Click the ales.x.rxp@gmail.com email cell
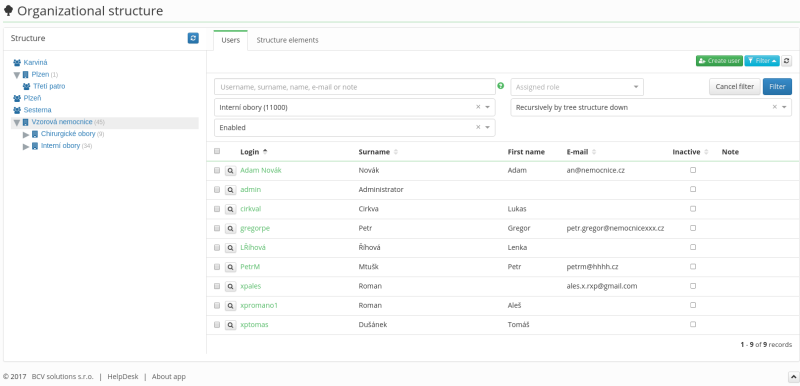The height and width of the screenshot is (386, 800). click(x=602, y=286)
